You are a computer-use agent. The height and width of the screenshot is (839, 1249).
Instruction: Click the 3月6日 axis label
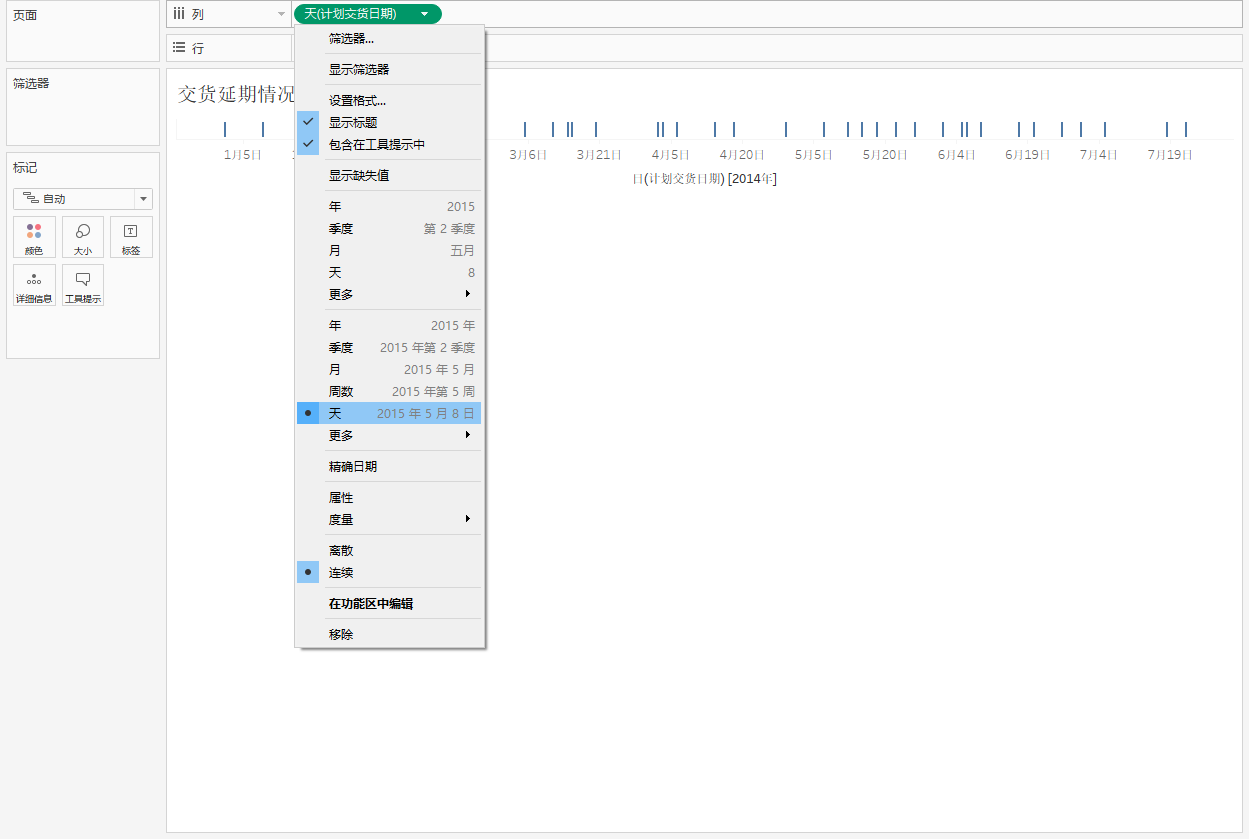click(529, 155)
